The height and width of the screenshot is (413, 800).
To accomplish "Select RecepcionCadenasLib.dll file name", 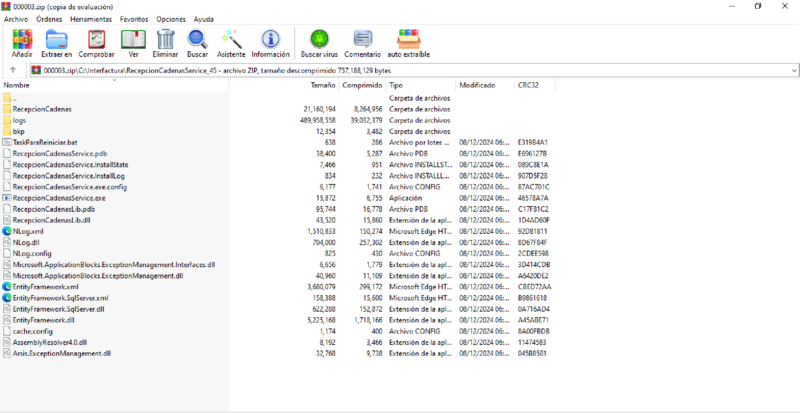I will [x=52, y=220].
